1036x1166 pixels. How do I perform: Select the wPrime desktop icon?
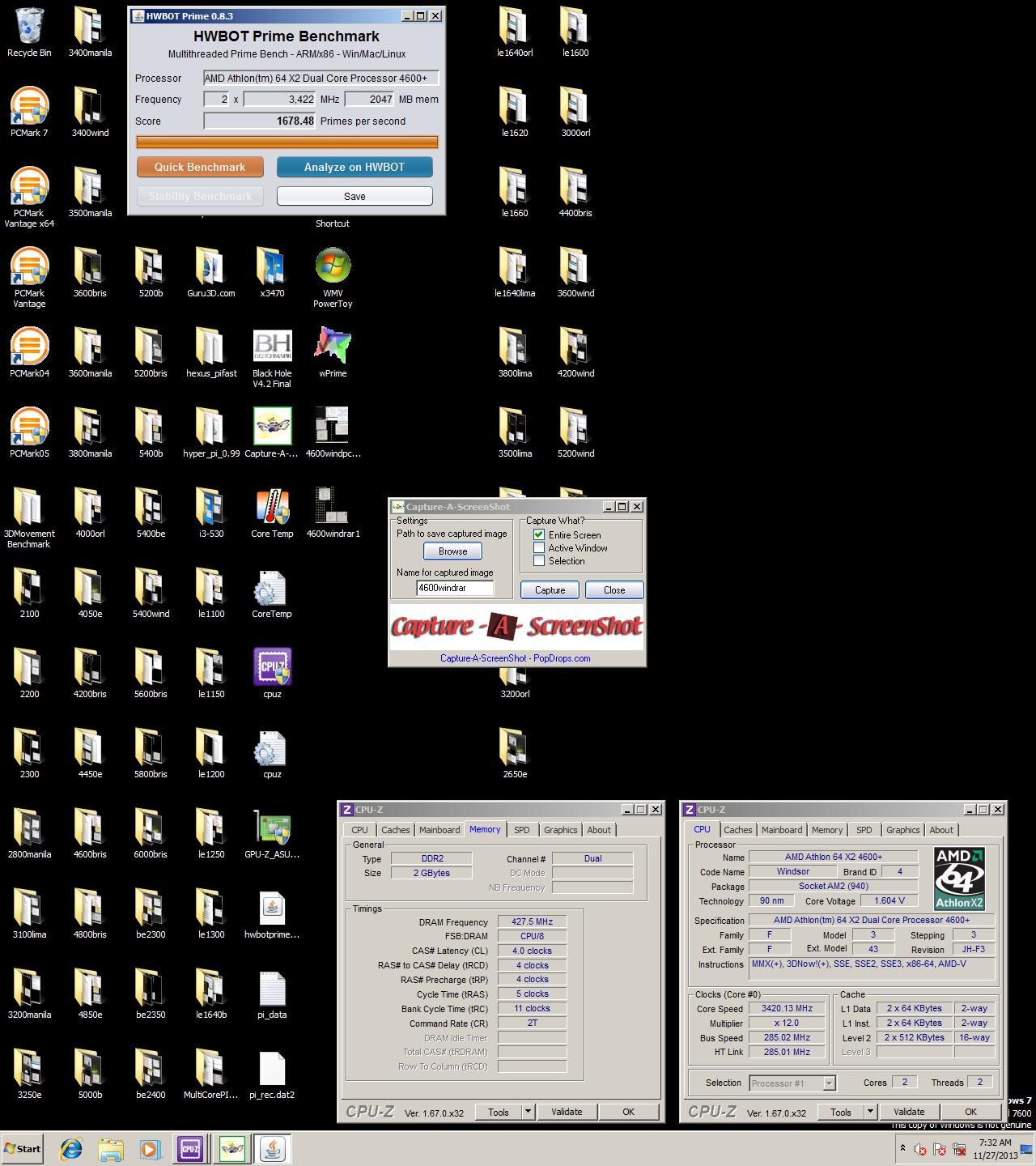(333, 347)
